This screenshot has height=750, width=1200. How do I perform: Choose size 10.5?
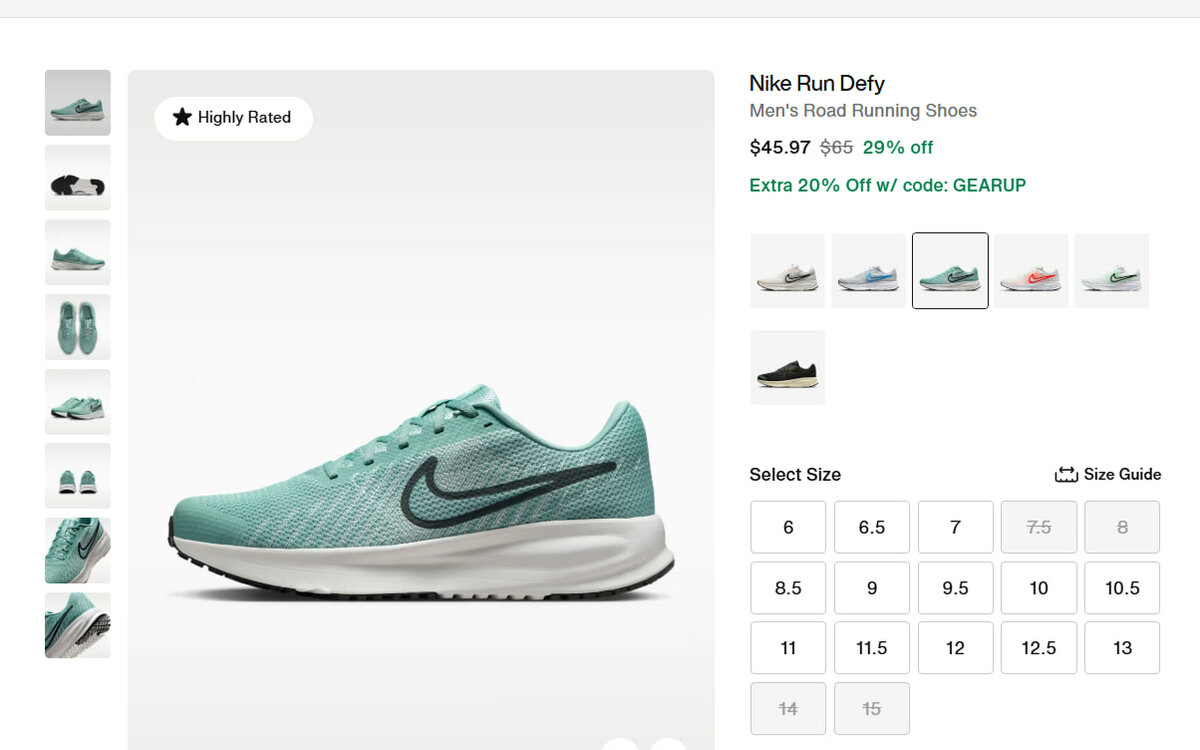point(1122,588)
